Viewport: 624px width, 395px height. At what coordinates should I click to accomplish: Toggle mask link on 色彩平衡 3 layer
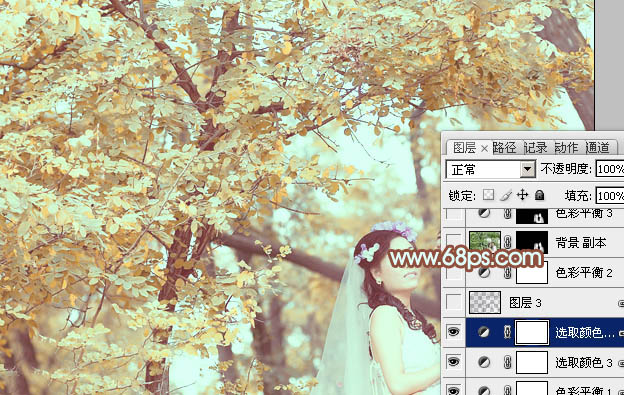(507, 214)
